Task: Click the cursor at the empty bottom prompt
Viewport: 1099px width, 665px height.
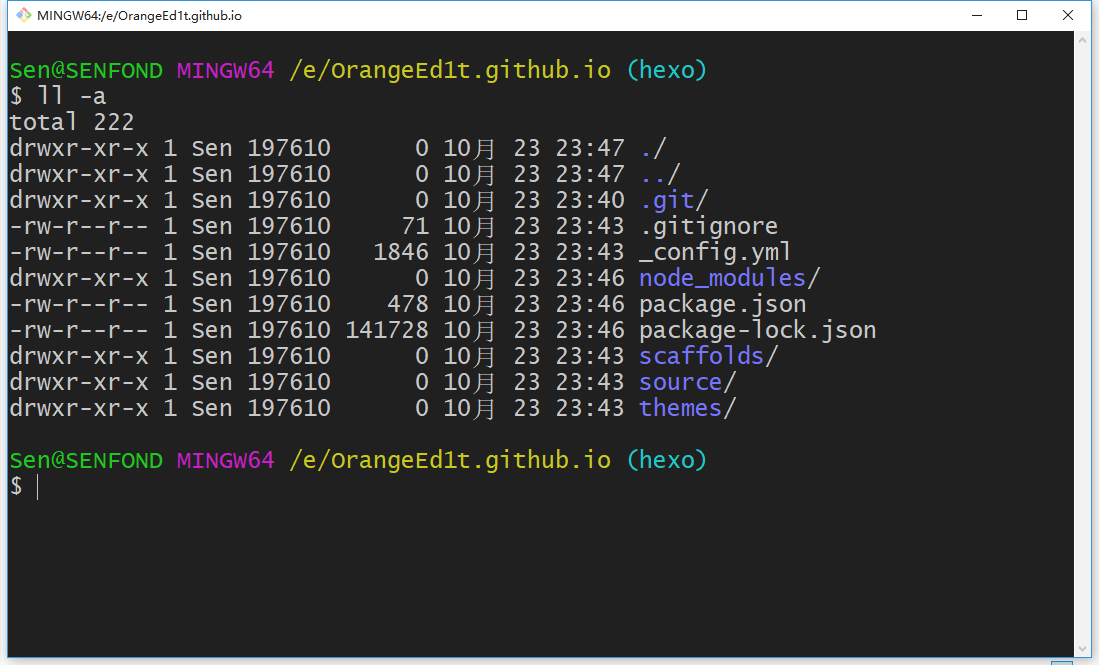Action: pyautogui.click(x=38, y=487)
